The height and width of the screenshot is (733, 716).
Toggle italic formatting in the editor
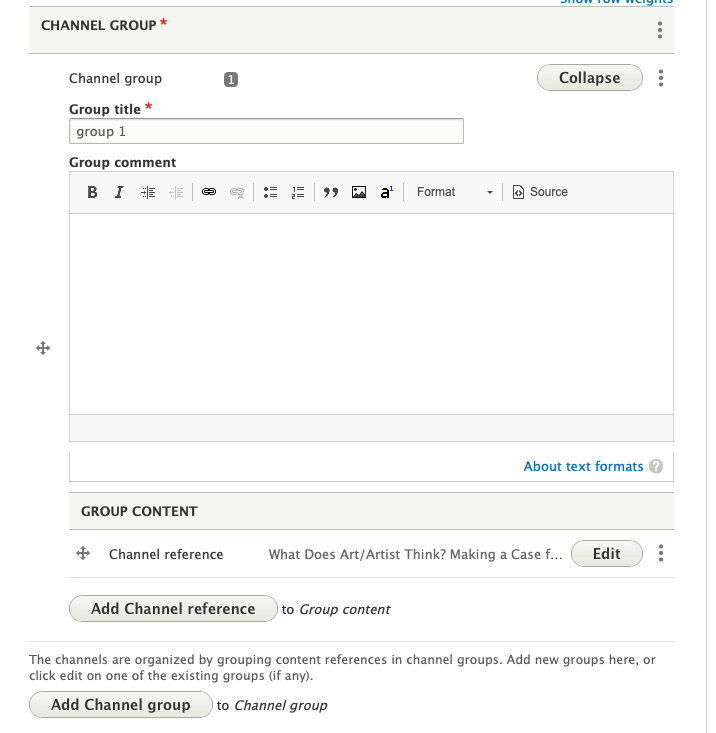click(x=119, y=192)
